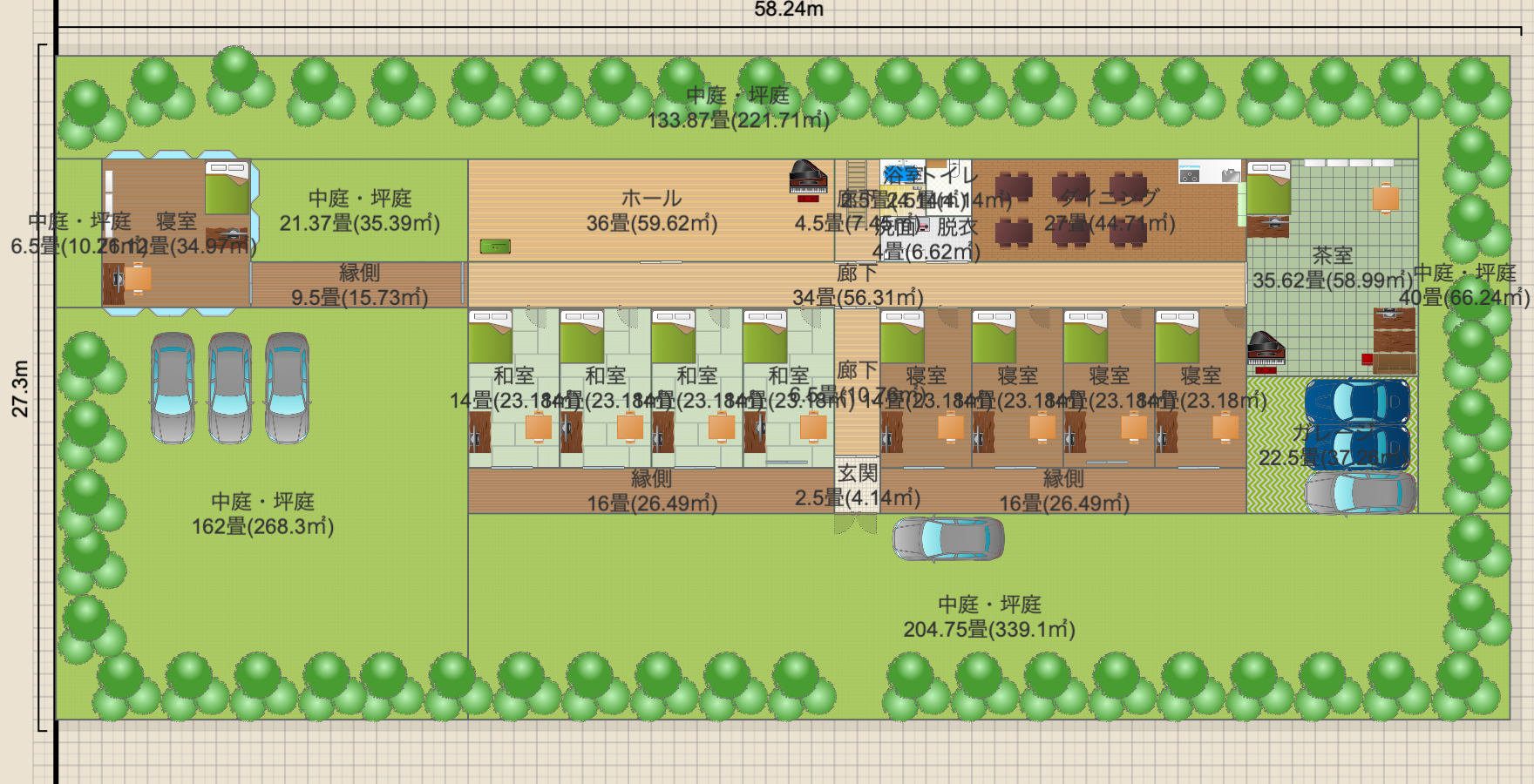Click the 脱衣 4畳 changing room label
Viewport: 1534px width, 784px height.
pyautogui.click(x=927, y=240)
